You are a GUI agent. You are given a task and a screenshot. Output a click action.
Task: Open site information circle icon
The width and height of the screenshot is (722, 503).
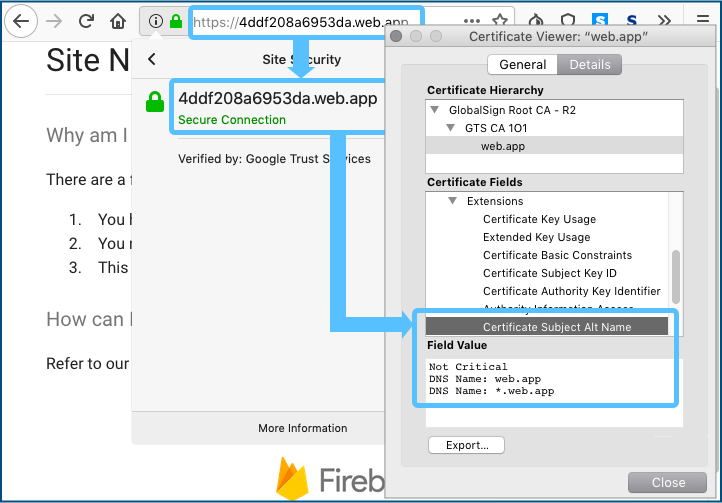156,21
